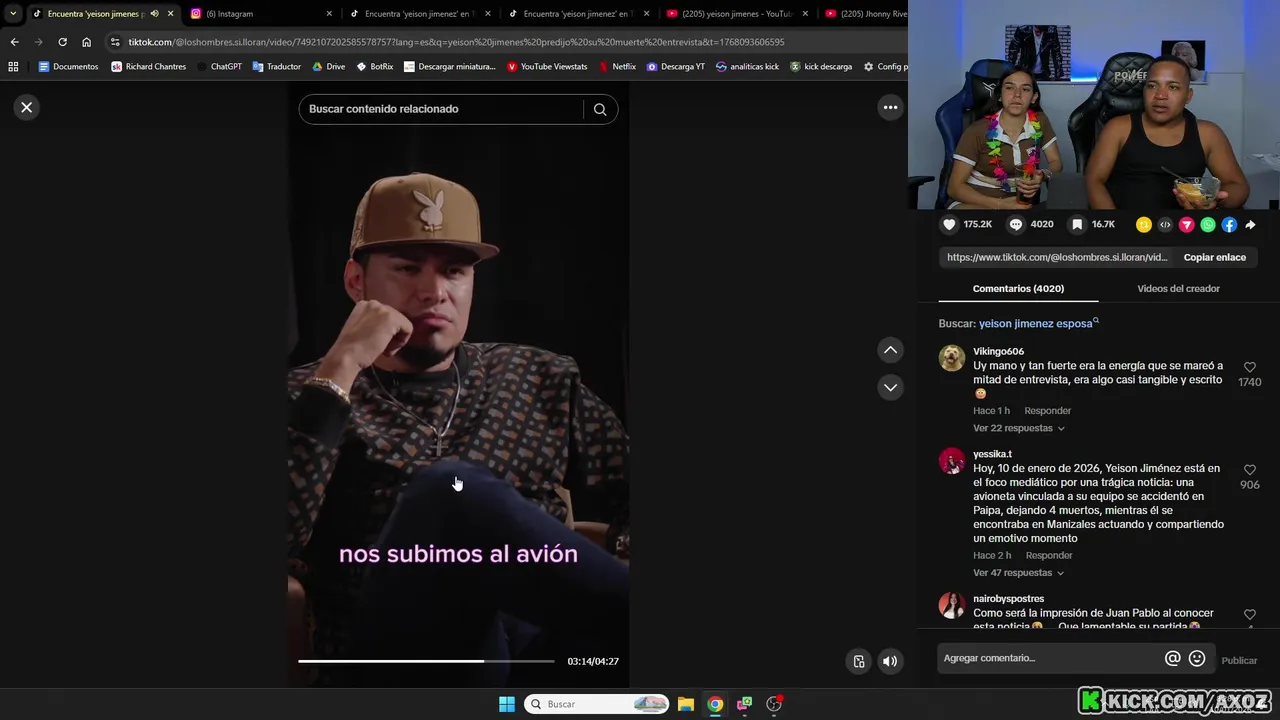This screenshot has height=720, width=1280.
Task: Open comments via speech bubble icon
Action: 1016,225
